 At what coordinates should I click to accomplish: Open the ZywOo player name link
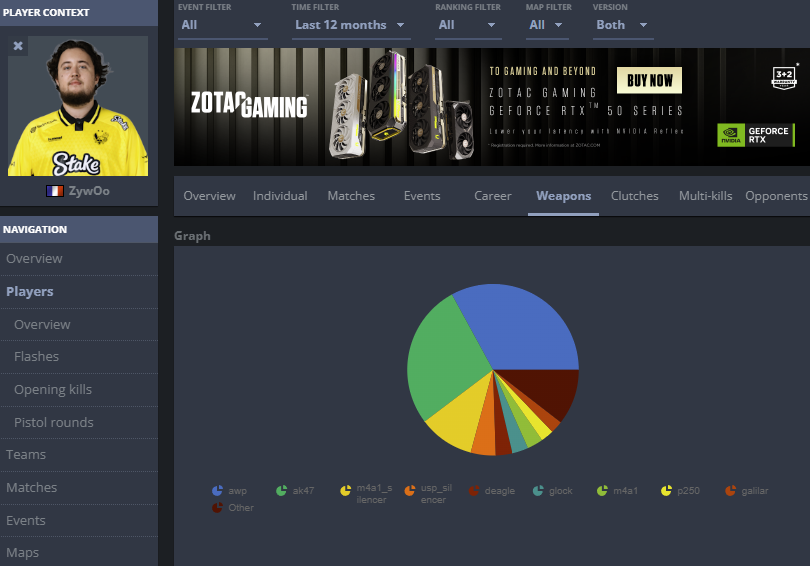pos(89,191)
